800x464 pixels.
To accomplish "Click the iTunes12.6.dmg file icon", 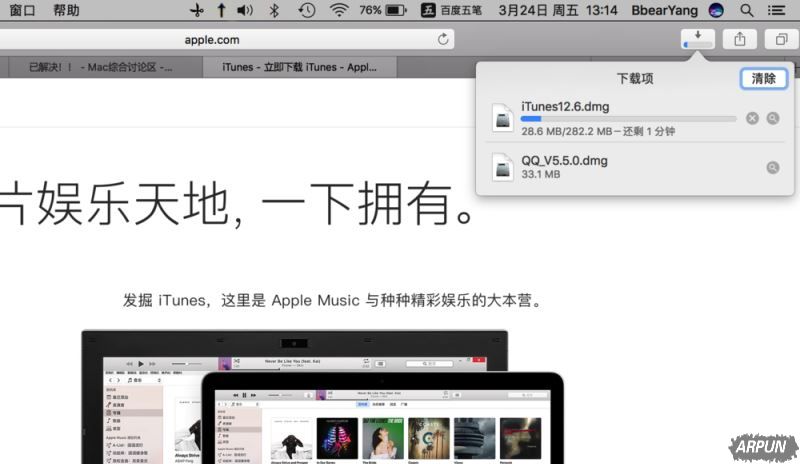I will [x=503, y=118].
